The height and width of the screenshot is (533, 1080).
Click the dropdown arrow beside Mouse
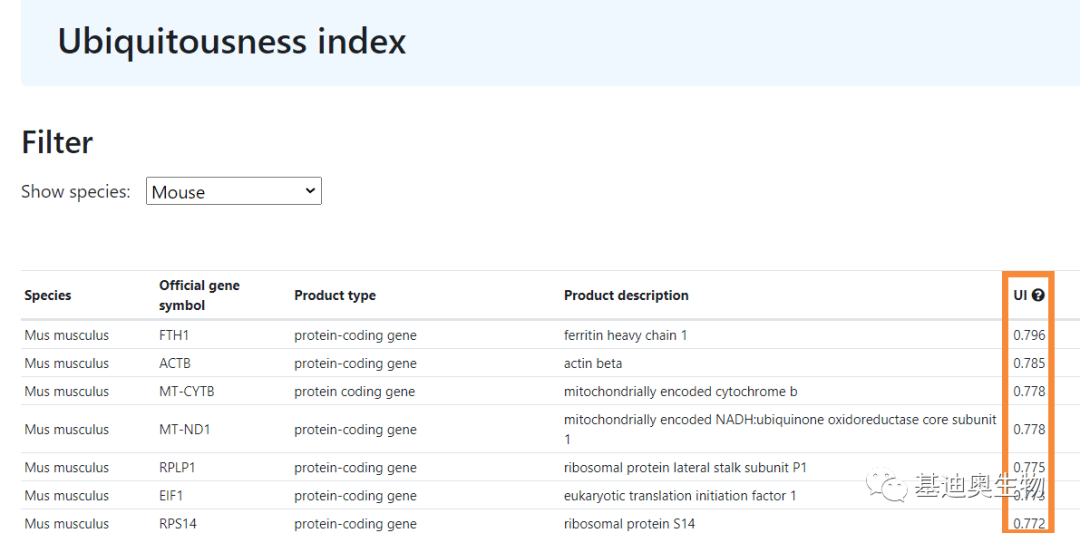(310, 191)
